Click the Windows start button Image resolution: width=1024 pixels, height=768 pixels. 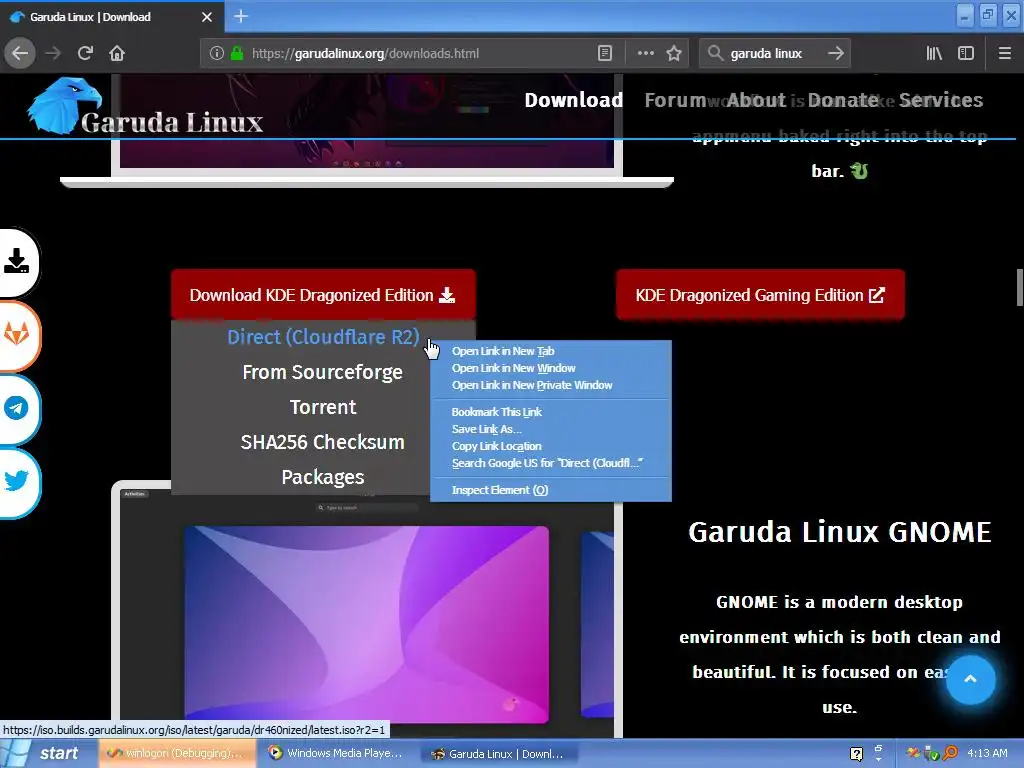[48, 753]
